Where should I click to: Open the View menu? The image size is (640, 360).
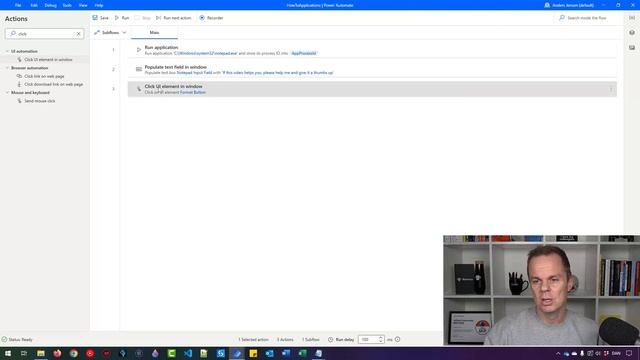pos(83,5)
